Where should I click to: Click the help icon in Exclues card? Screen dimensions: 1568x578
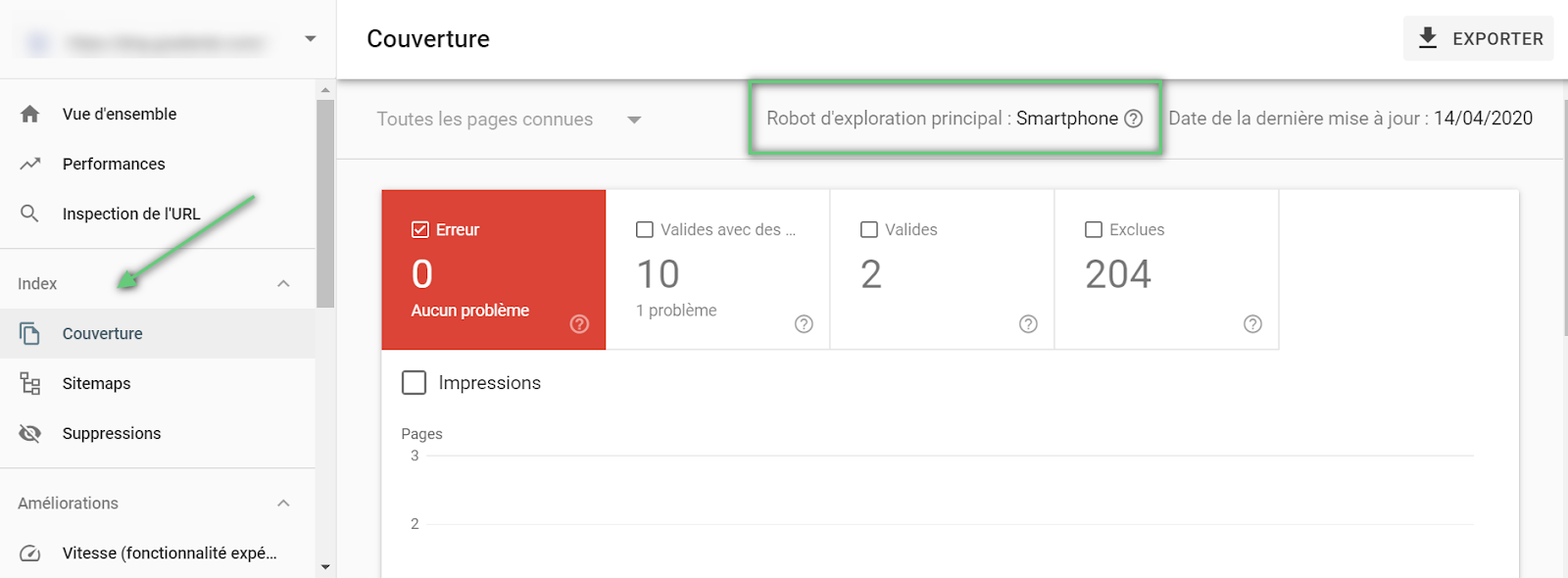(1252, 324)
